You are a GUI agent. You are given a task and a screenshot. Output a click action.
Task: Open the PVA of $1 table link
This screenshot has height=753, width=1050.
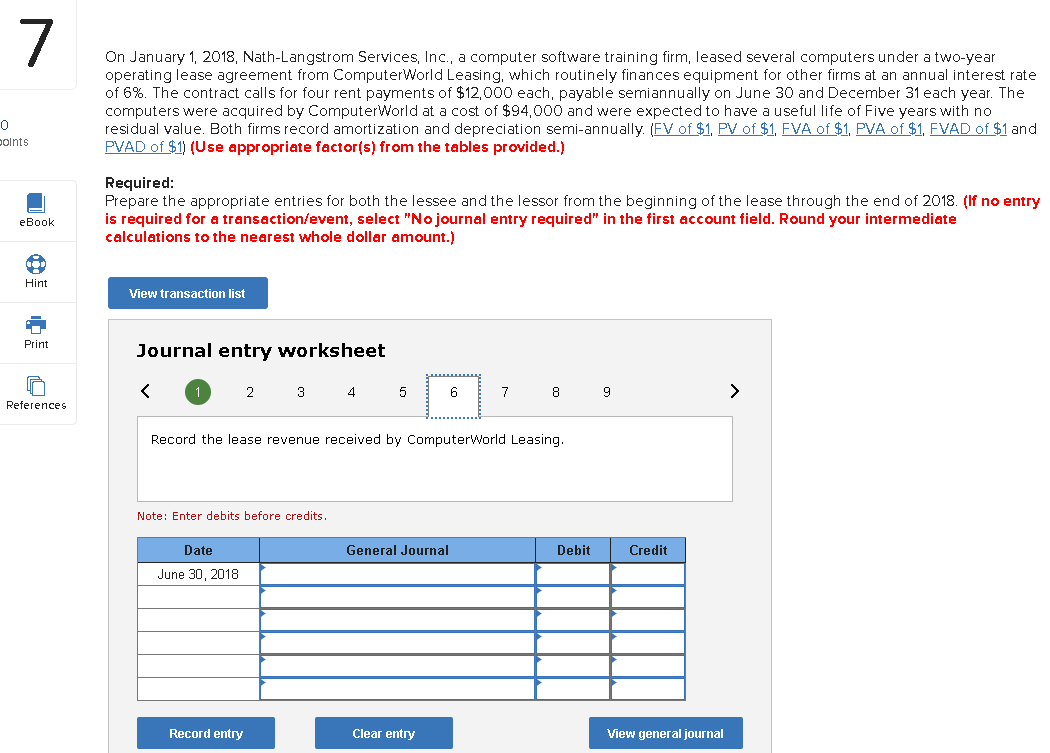pos(889,129)
